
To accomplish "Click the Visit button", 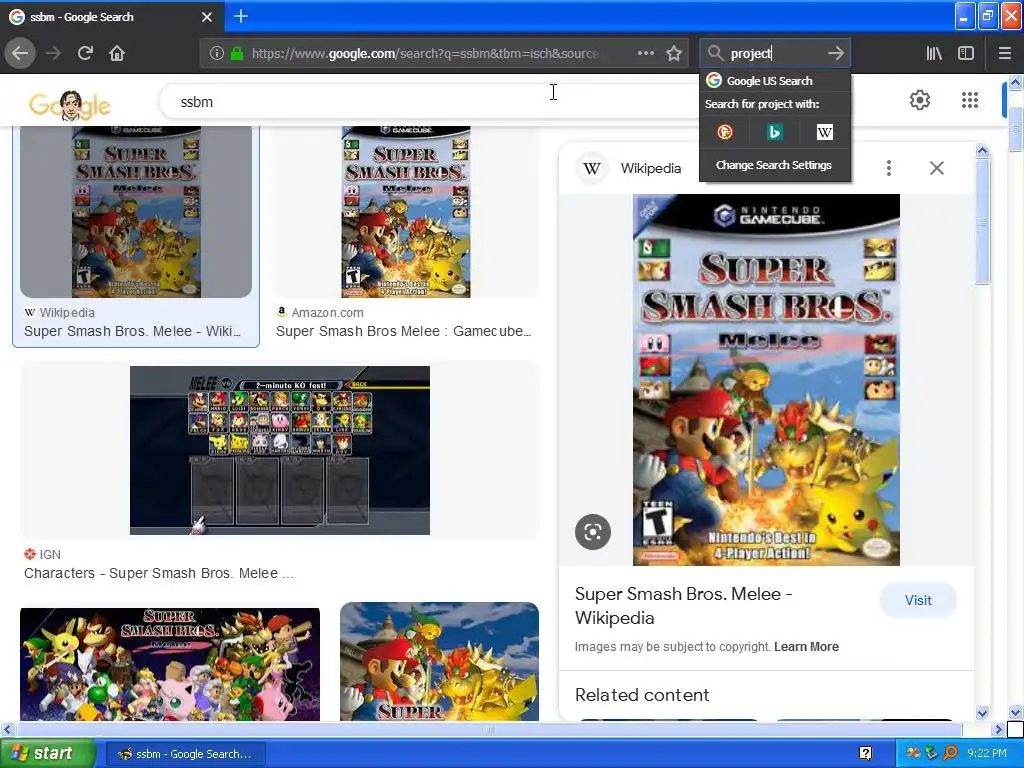I will pos(918,600).
